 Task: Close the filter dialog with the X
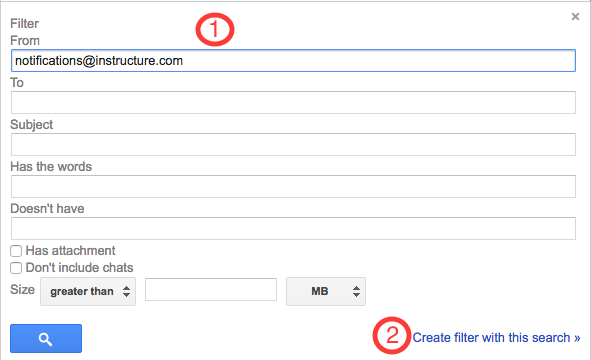(x=575, y=17)
